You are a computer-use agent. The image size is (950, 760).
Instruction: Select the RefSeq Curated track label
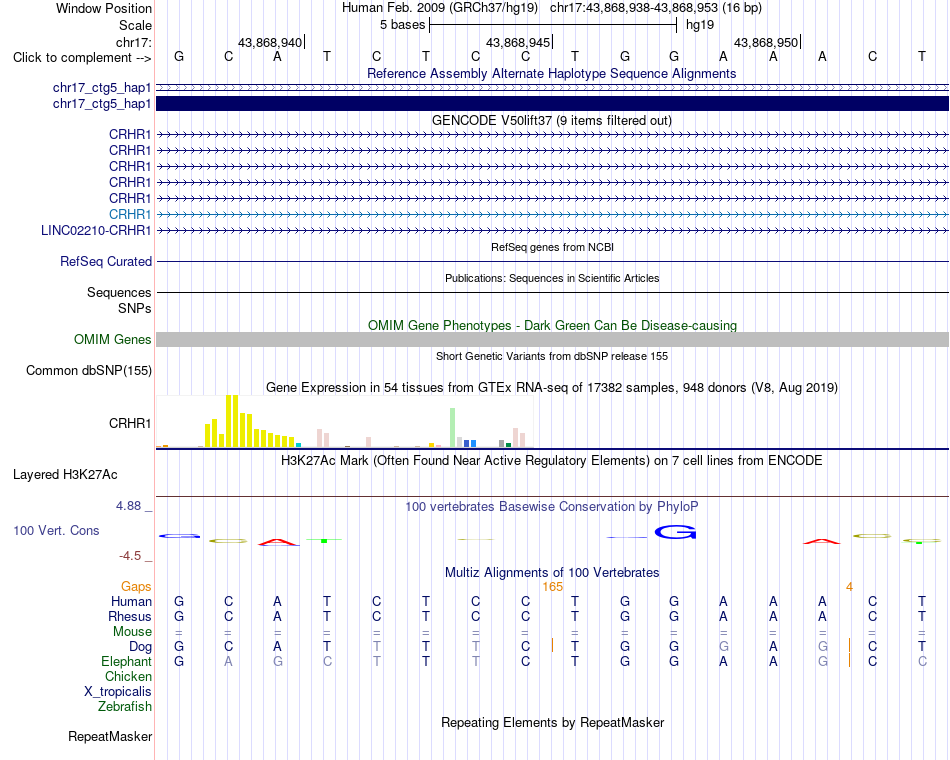(x=105, y=261)
